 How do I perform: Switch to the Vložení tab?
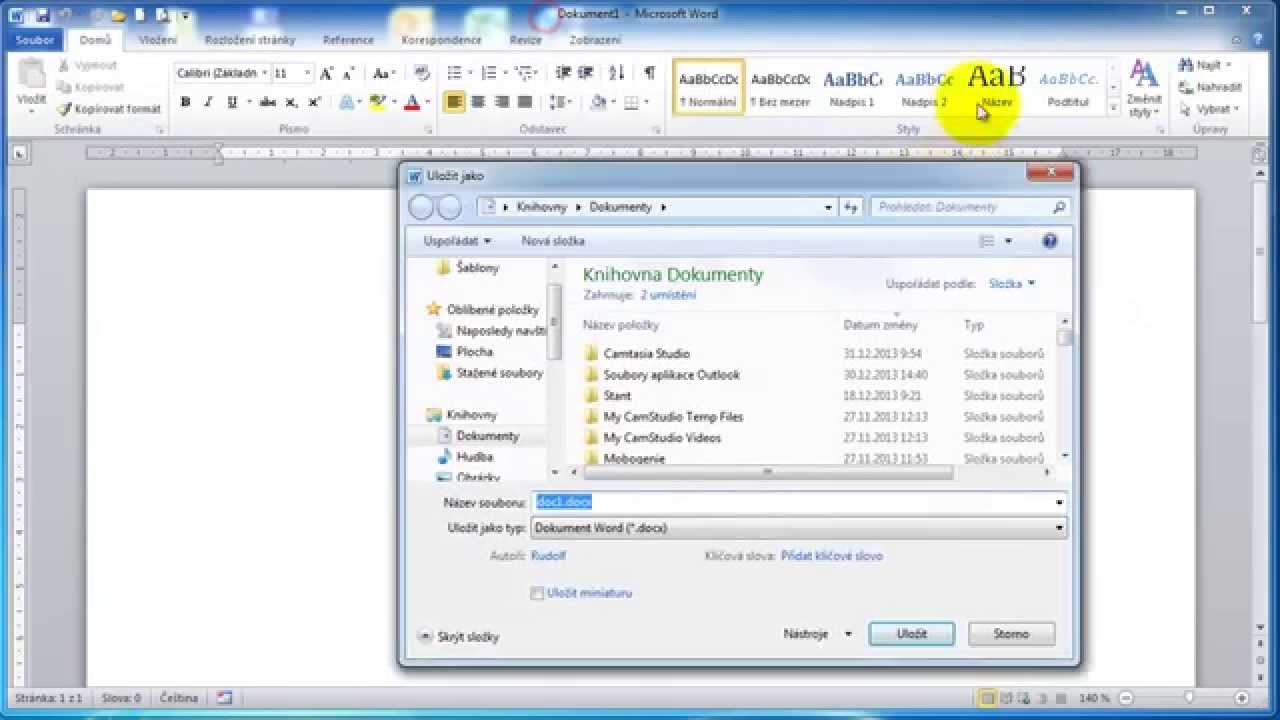158,40
